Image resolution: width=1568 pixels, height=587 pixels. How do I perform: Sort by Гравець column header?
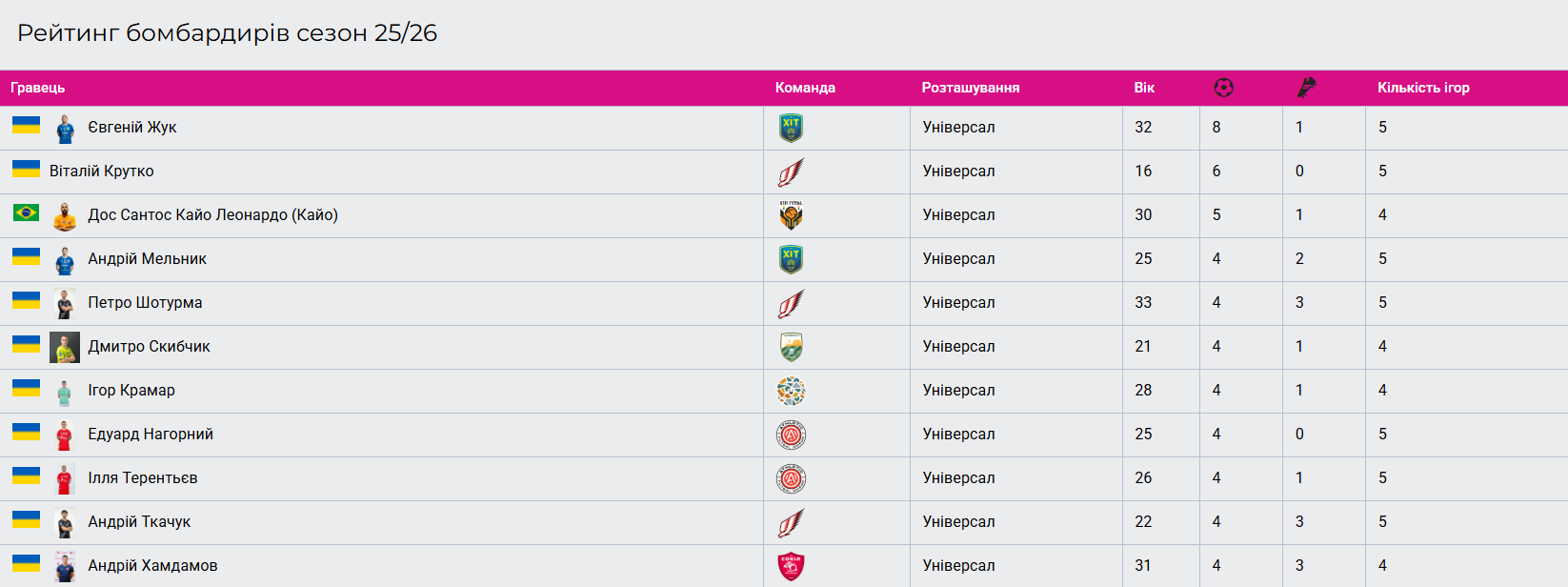38,88
